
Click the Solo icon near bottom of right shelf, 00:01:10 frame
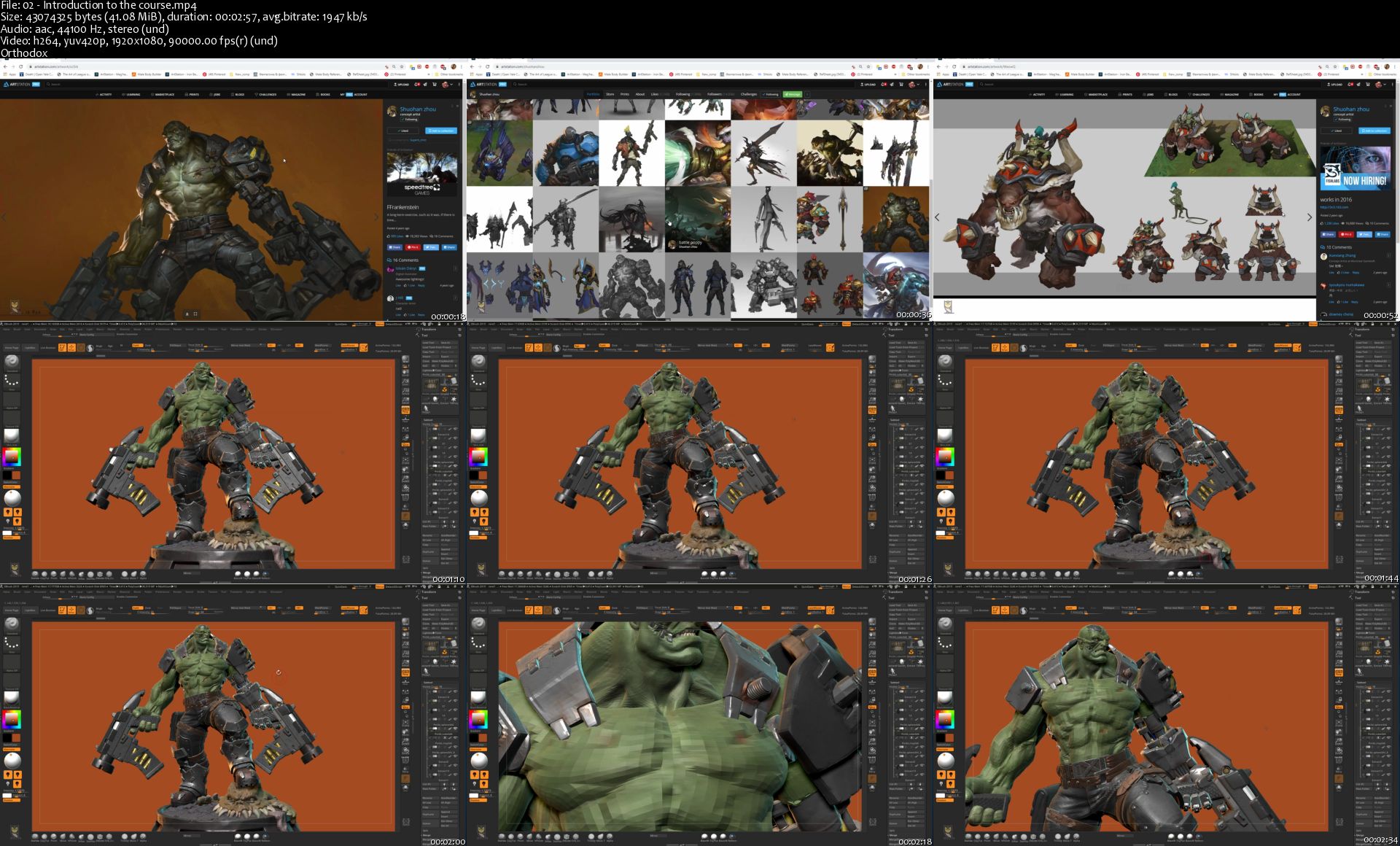pos(405,525)
